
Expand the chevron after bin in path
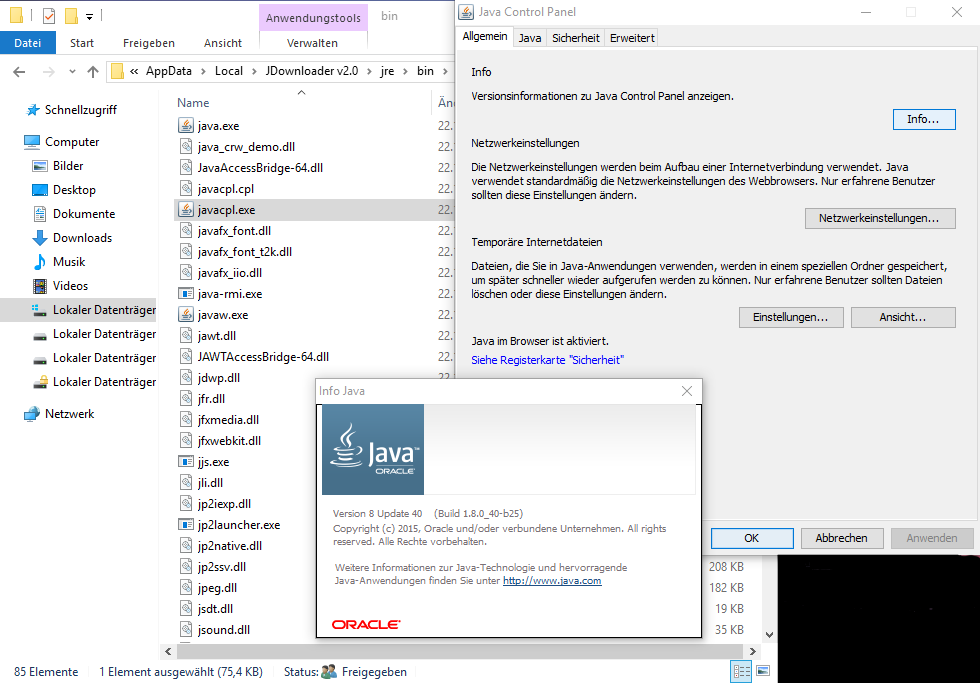(445, 71)
